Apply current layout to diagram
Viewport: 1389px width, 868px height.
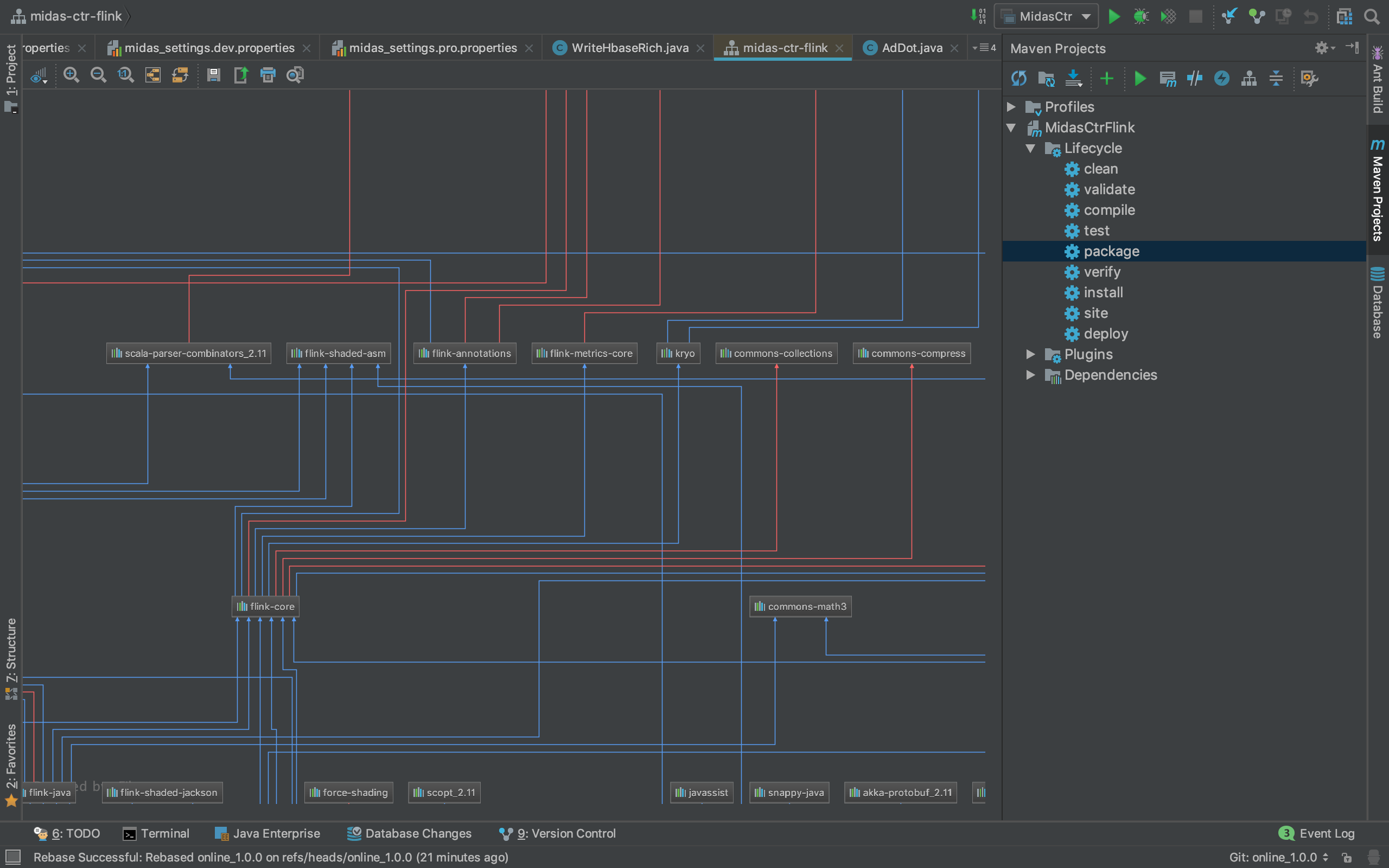(x=180, y=75)
